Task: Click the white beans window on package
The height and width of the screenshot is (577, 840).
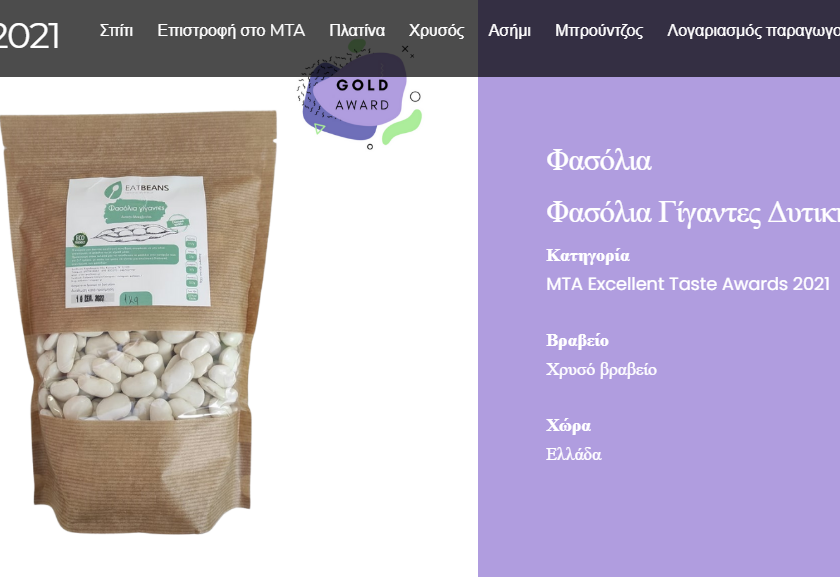Action: pyautogui.click(x=138, y=375)
